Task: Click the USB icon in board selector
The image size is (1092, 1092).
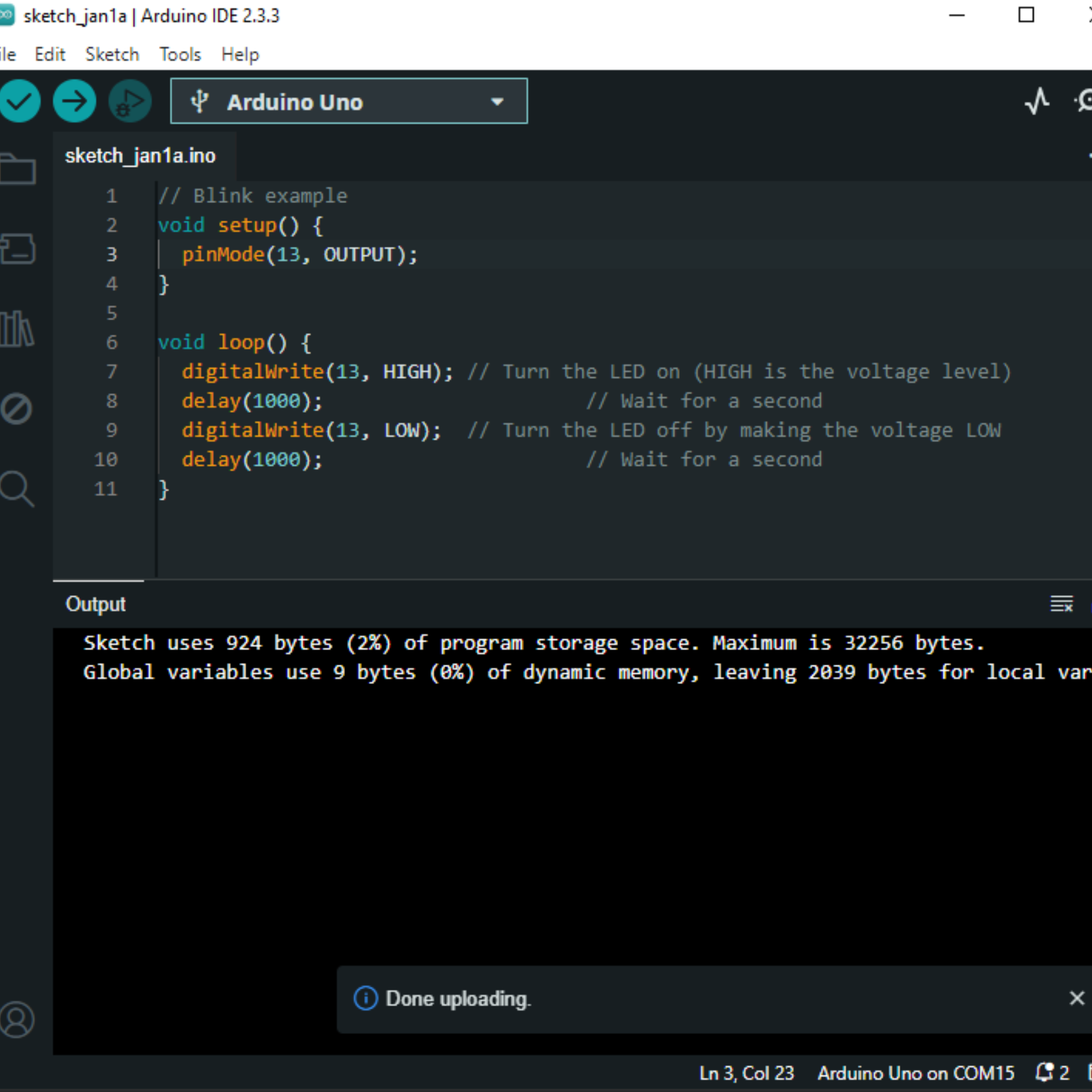Action: coord(199,102)
